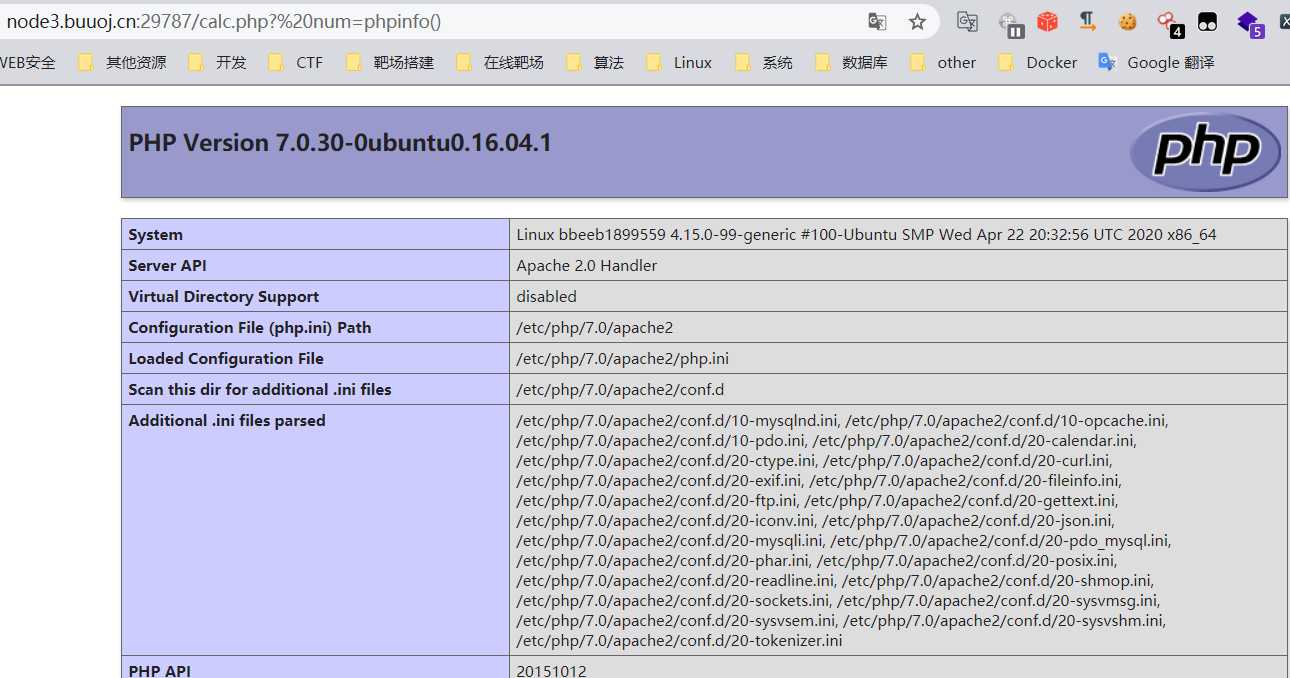Screen dimensions: 1290x678
Task: Select the System row label
Action: [x=155, y=235]
